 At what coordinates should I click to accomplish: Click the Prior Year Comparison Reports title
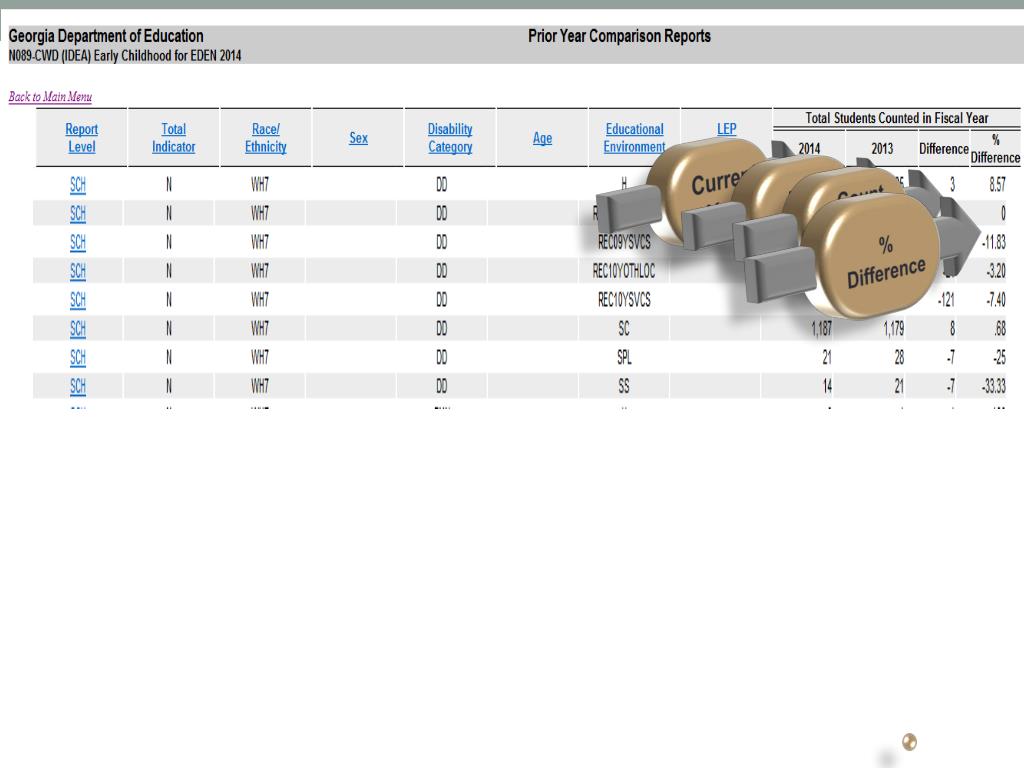point(619,36)
